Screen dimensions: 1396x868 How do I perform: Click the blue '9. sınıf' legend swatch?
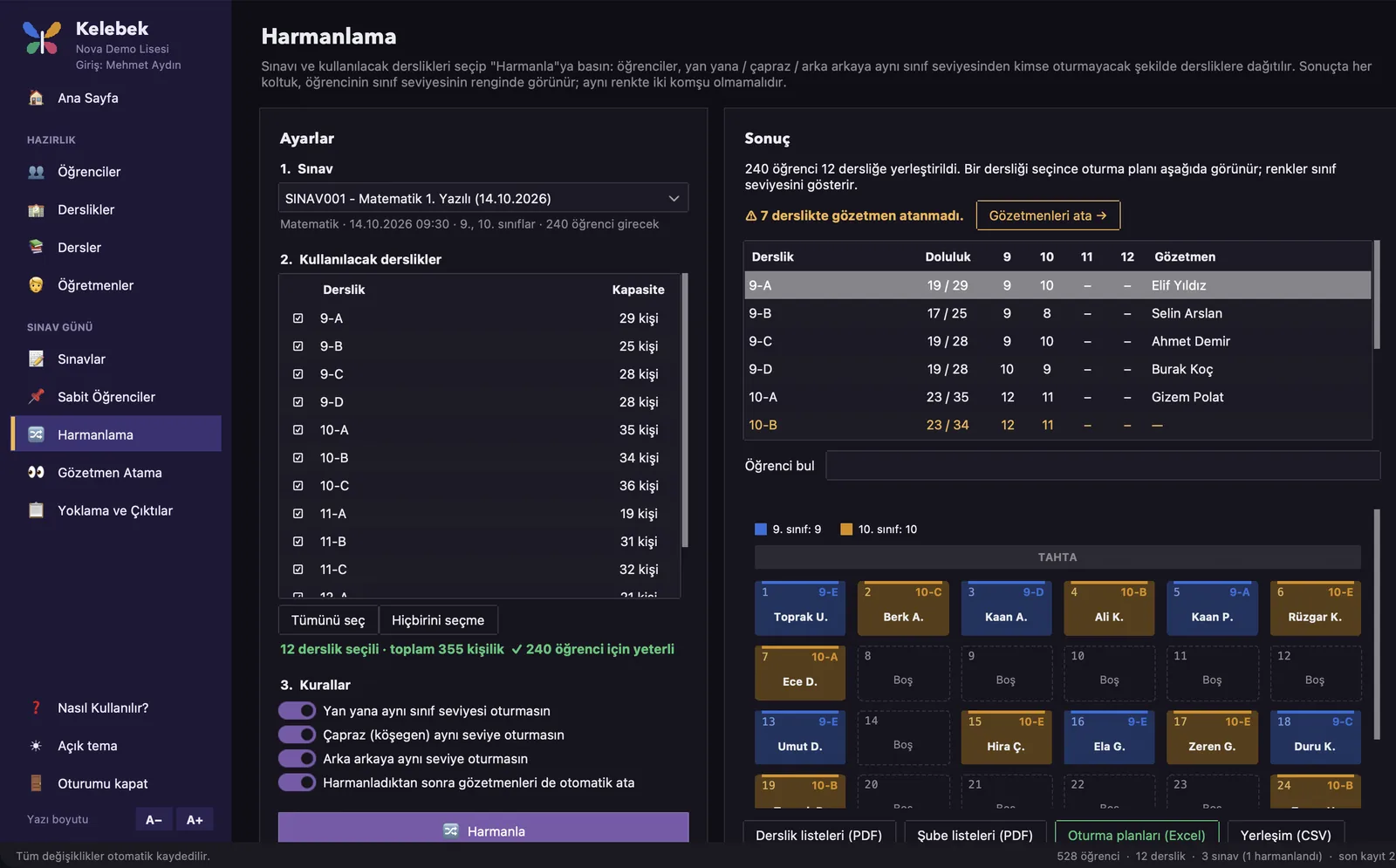761,530
